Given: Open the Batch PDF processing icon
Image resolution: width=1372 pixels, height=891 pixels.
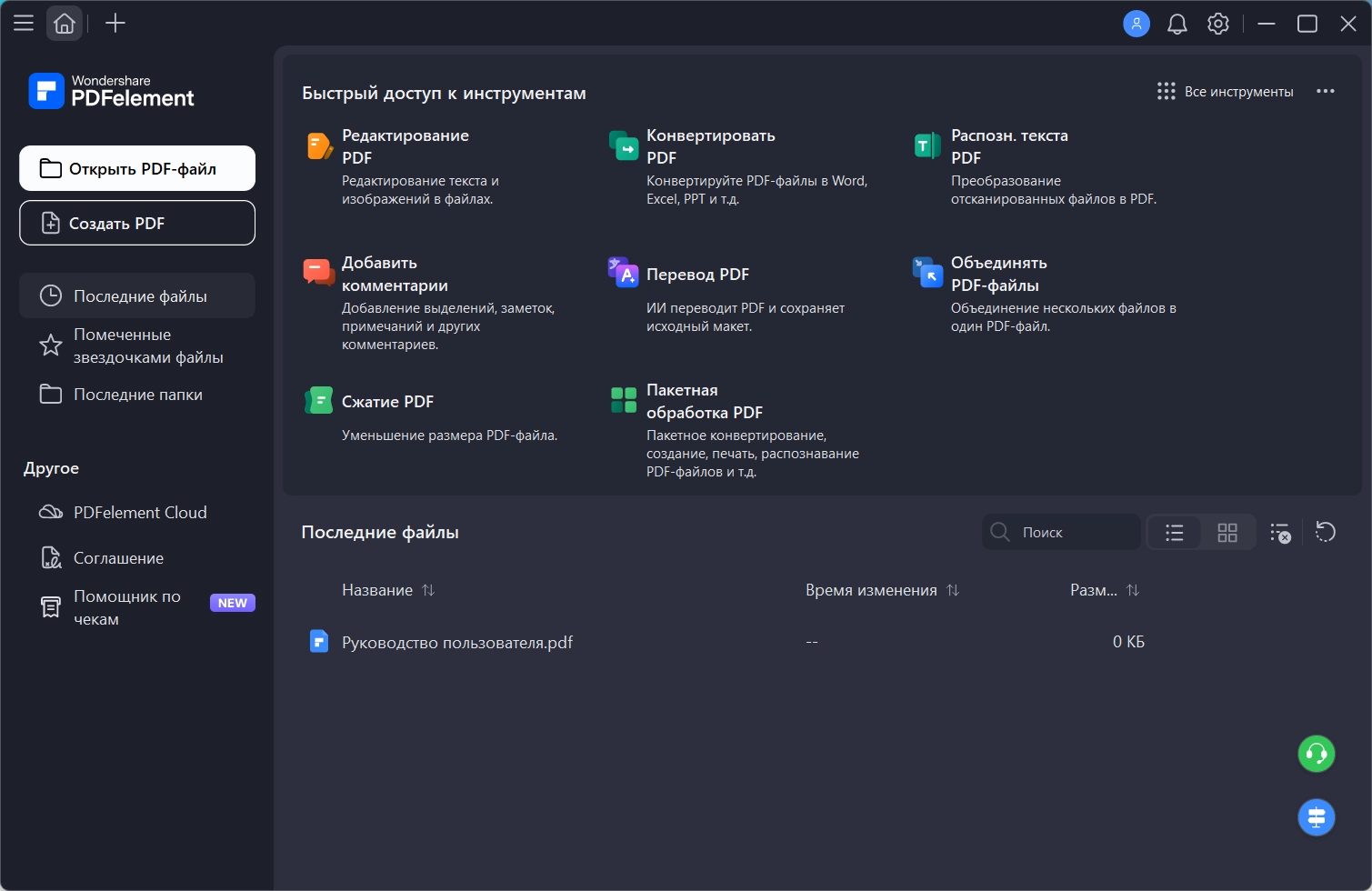Looking at the screenshot, I should point(624,400).
